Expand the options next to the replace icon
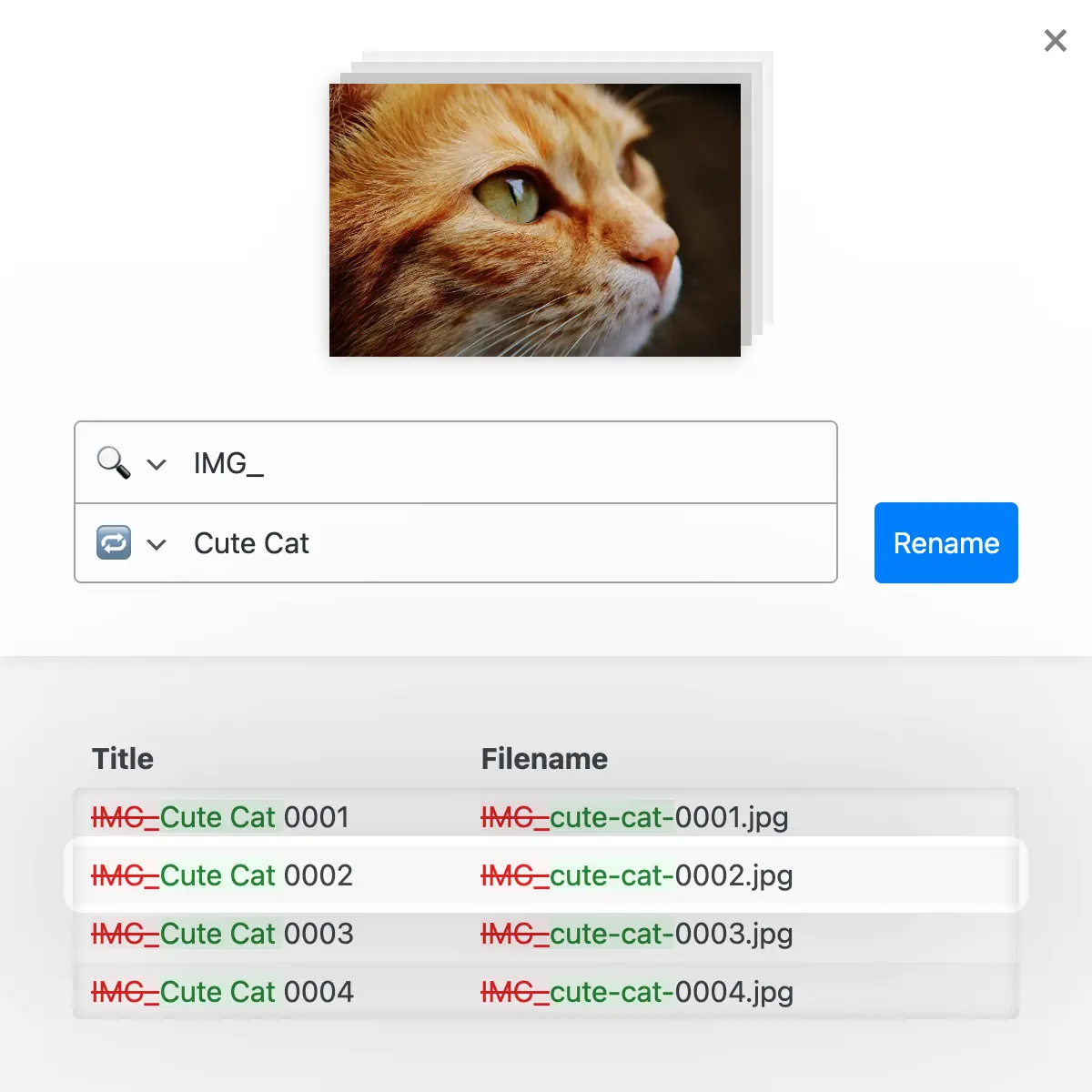The image size is (1092, 1092). tap(157, 543)
